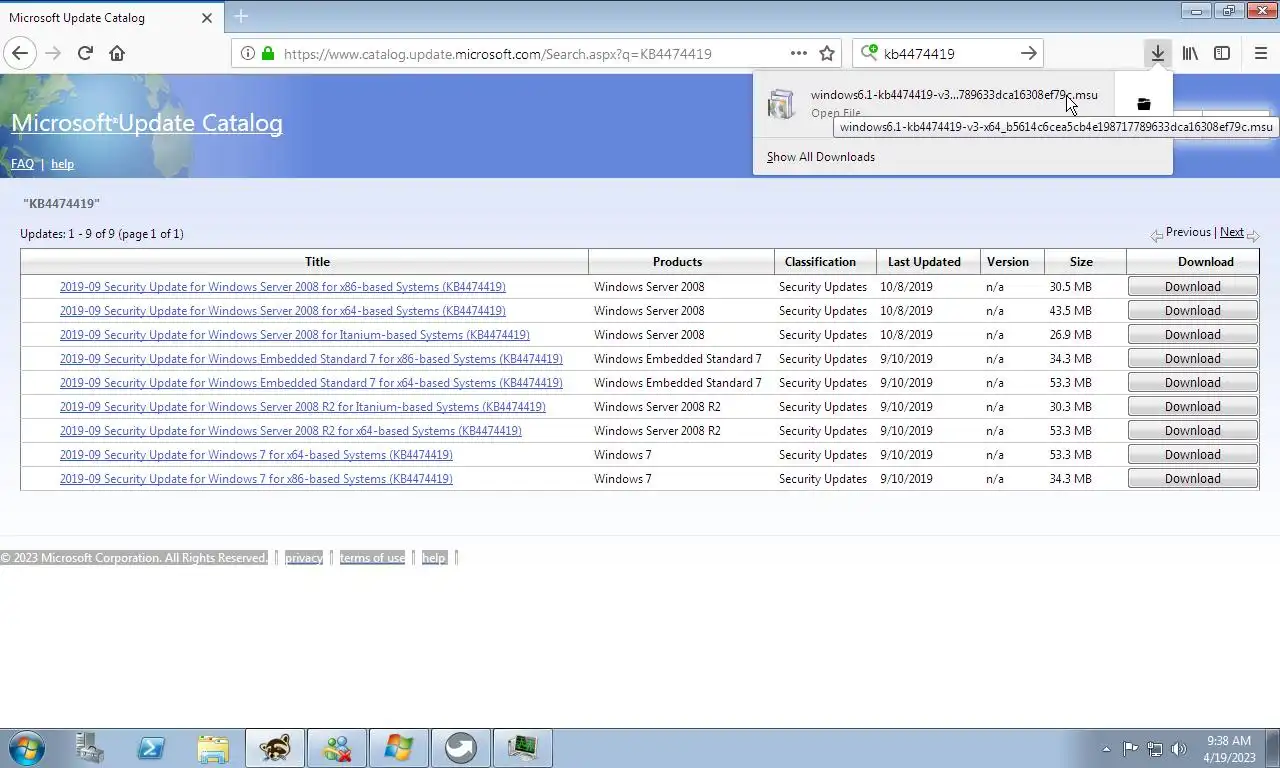Open Action Center flag tray icon
The image size is (1280, 768).
pyautogui.click(x=1130, y=748)
